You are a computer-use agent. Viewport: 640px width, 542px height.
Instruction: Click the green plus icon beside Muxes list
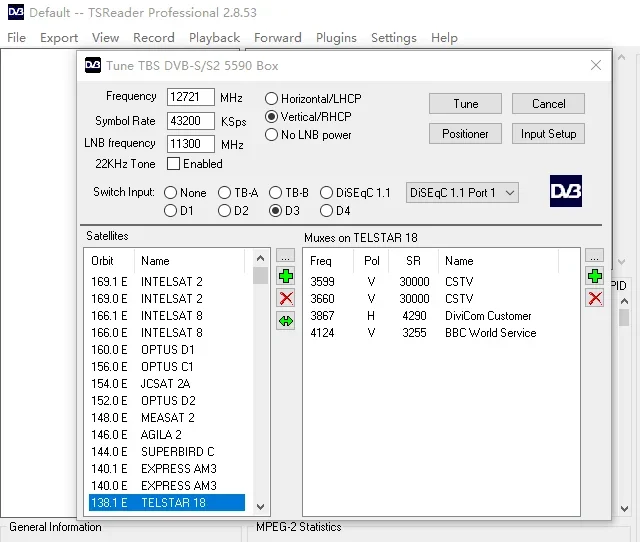[595, 276]
